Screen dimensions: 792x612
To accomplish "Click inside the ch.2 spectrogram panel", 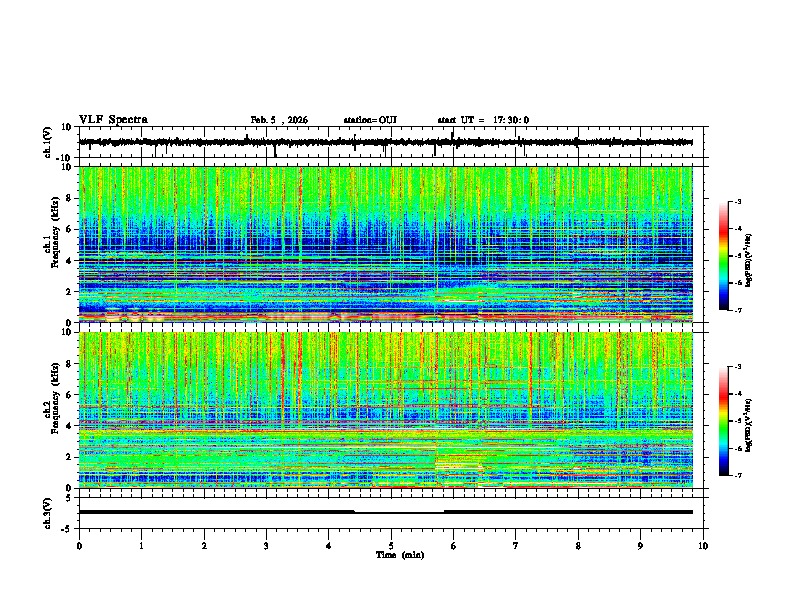I will [385, 410].
